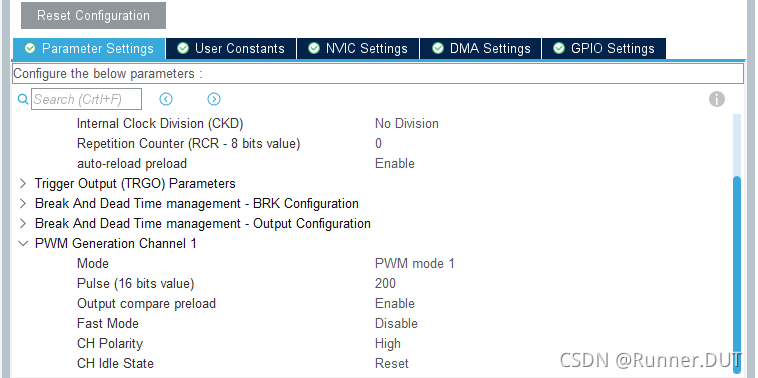Edit the Repetition Counter value 0
This screenshot has width=758, height=378.
(378, 144)
